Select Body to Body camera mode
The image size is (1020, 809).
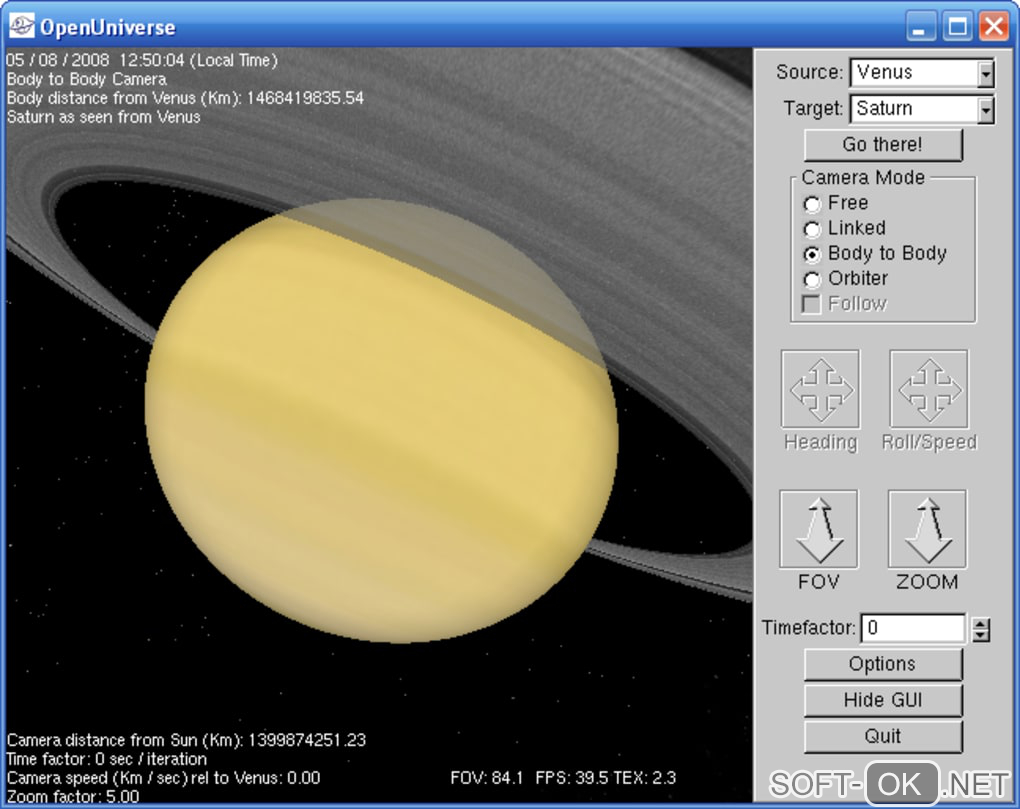point(813,255)
